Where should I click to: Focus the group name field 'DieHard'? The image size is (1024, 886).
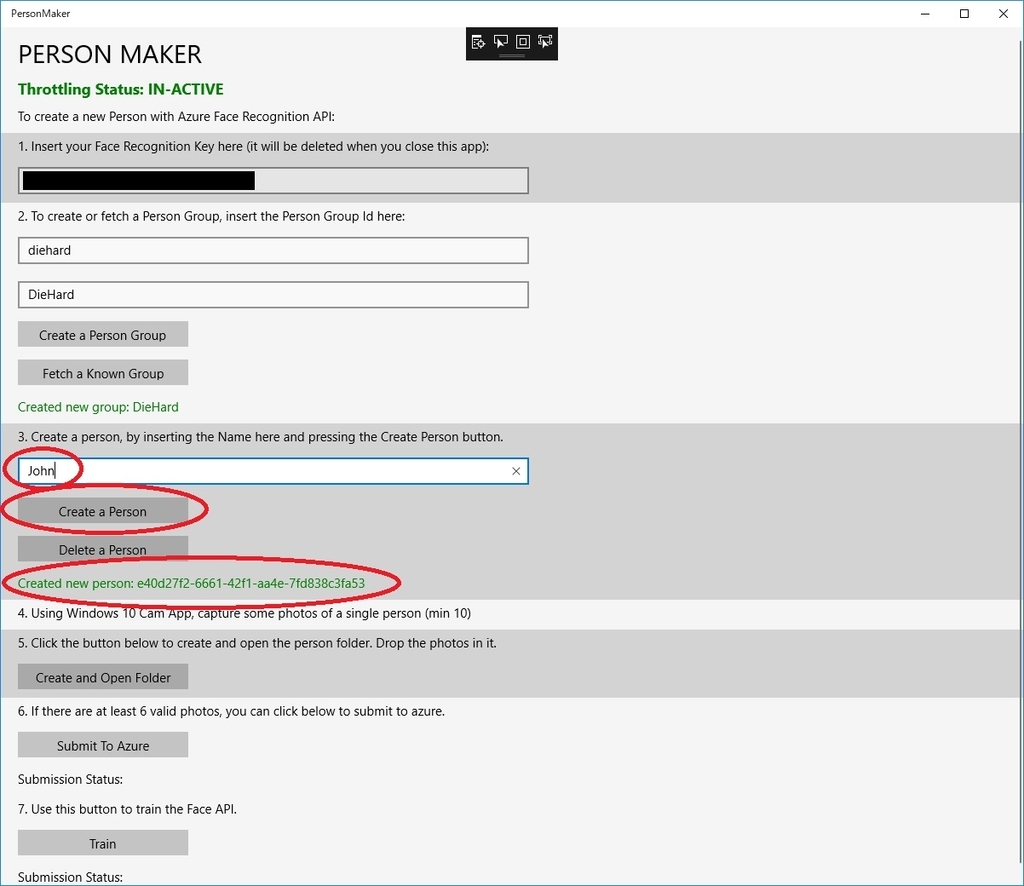click(273, 295)
